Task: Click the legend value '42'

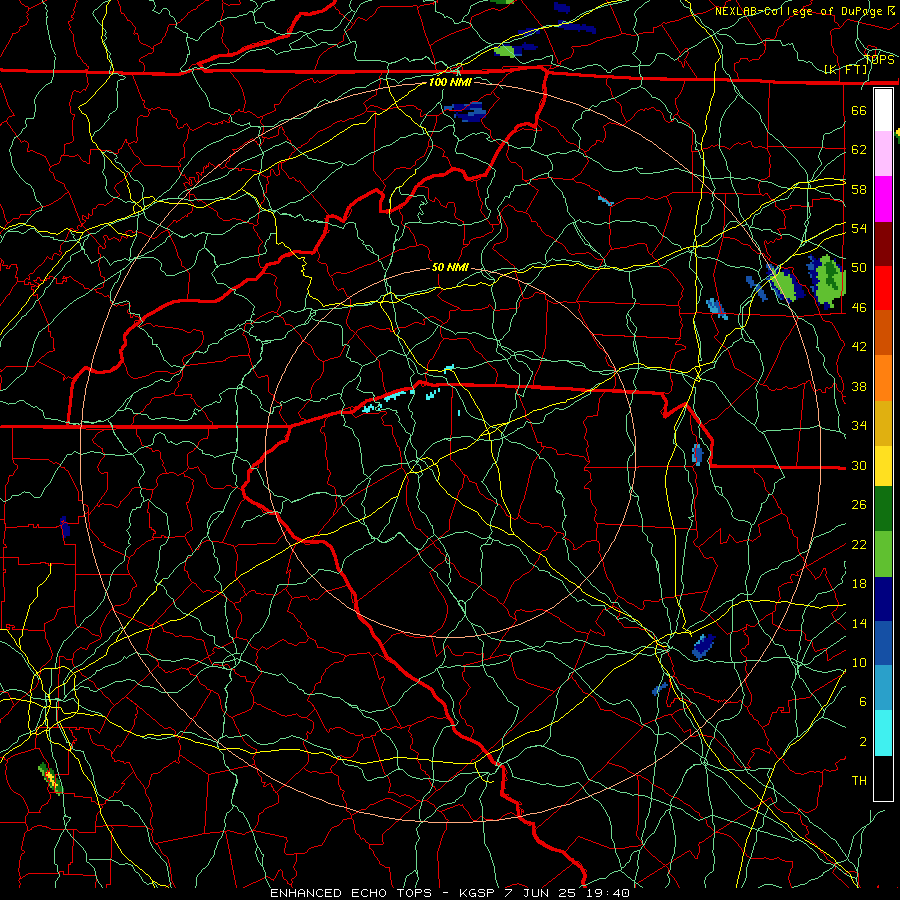Action: (859, 347)
